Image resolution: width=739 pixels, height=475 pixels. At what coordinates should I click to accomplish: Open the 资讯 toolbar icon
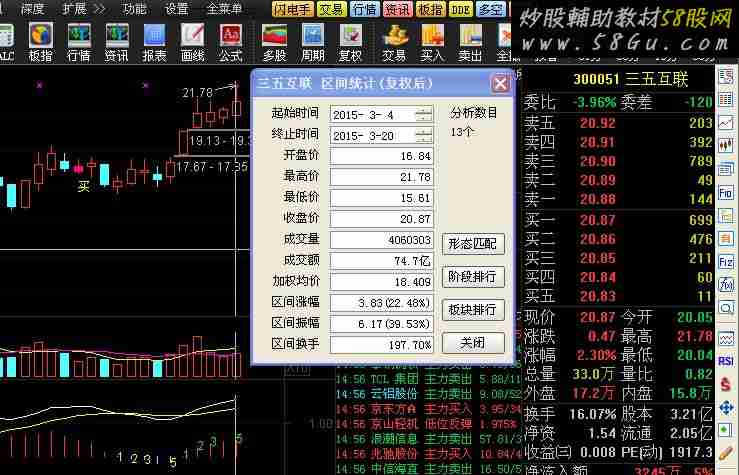(x=116, y=42)
